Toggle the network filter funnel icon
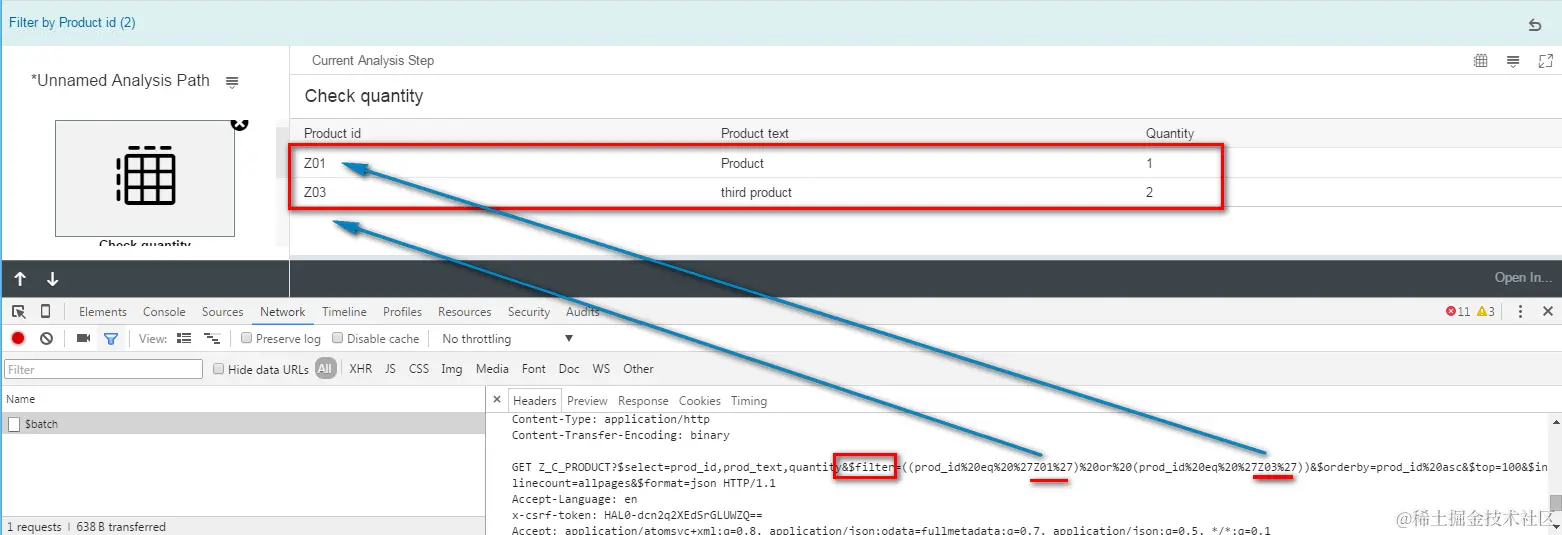Viewport: 1562px width, 535px height. [111, 339]
